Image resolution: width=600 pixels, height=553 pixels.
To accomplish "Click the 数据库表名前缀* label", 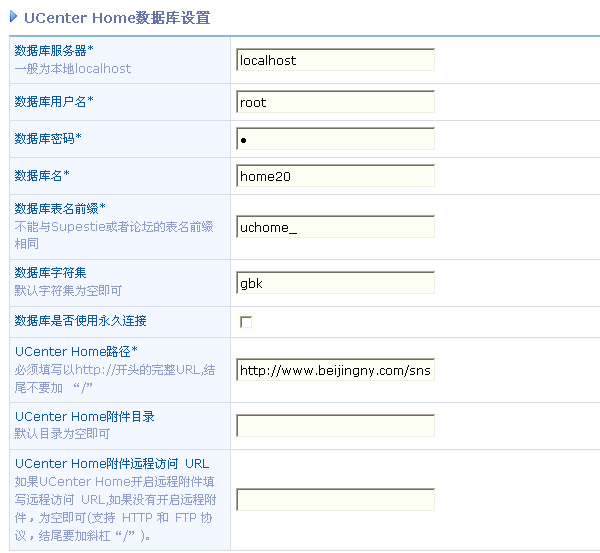I will (x=60, y=208).
